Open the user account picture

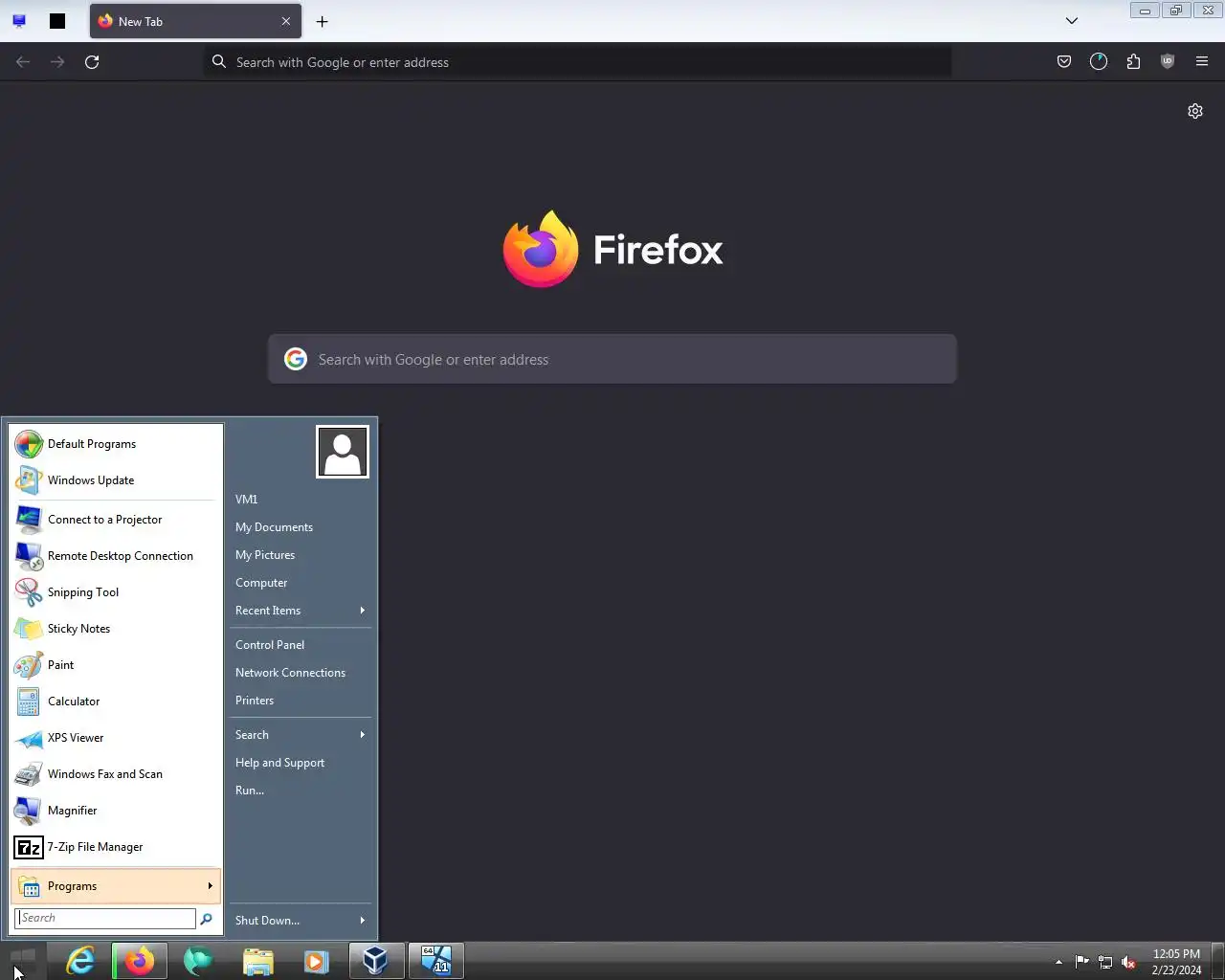[343, 452]
